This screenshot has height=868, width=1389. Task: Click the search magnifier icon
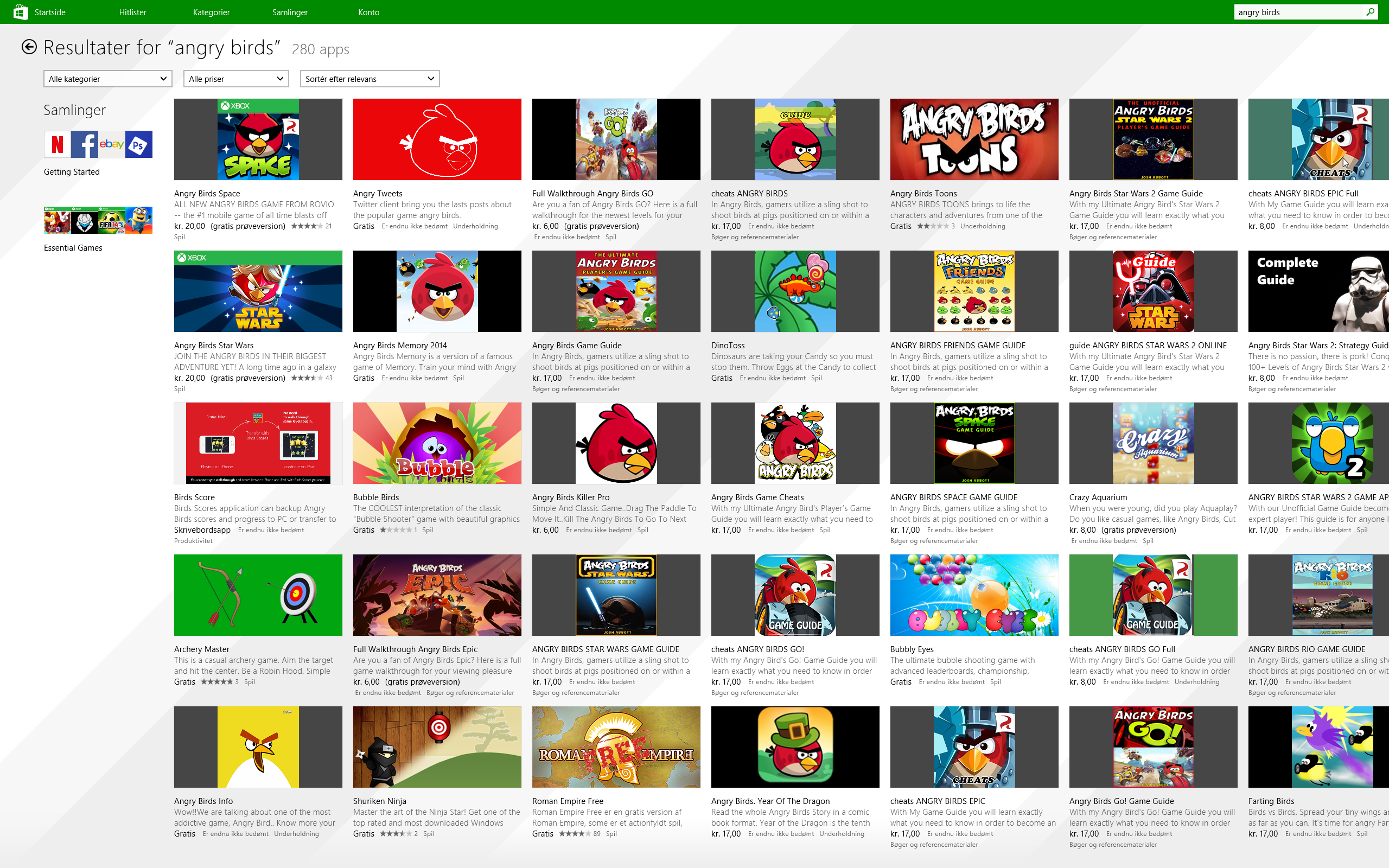pyautogui.click(x=1370, y=12)
